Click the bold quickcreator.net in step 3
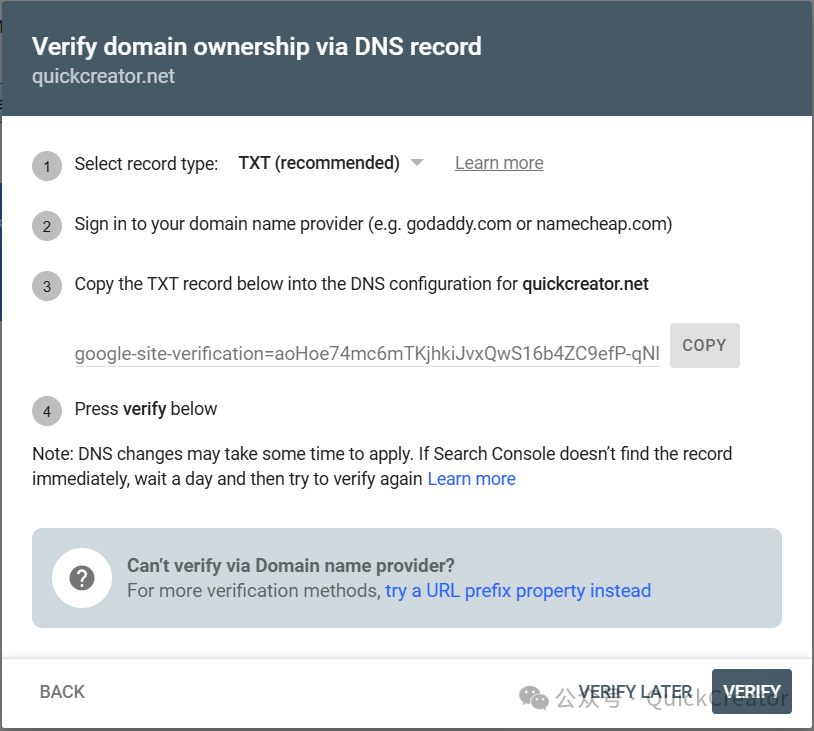 (x=585, y=285)
